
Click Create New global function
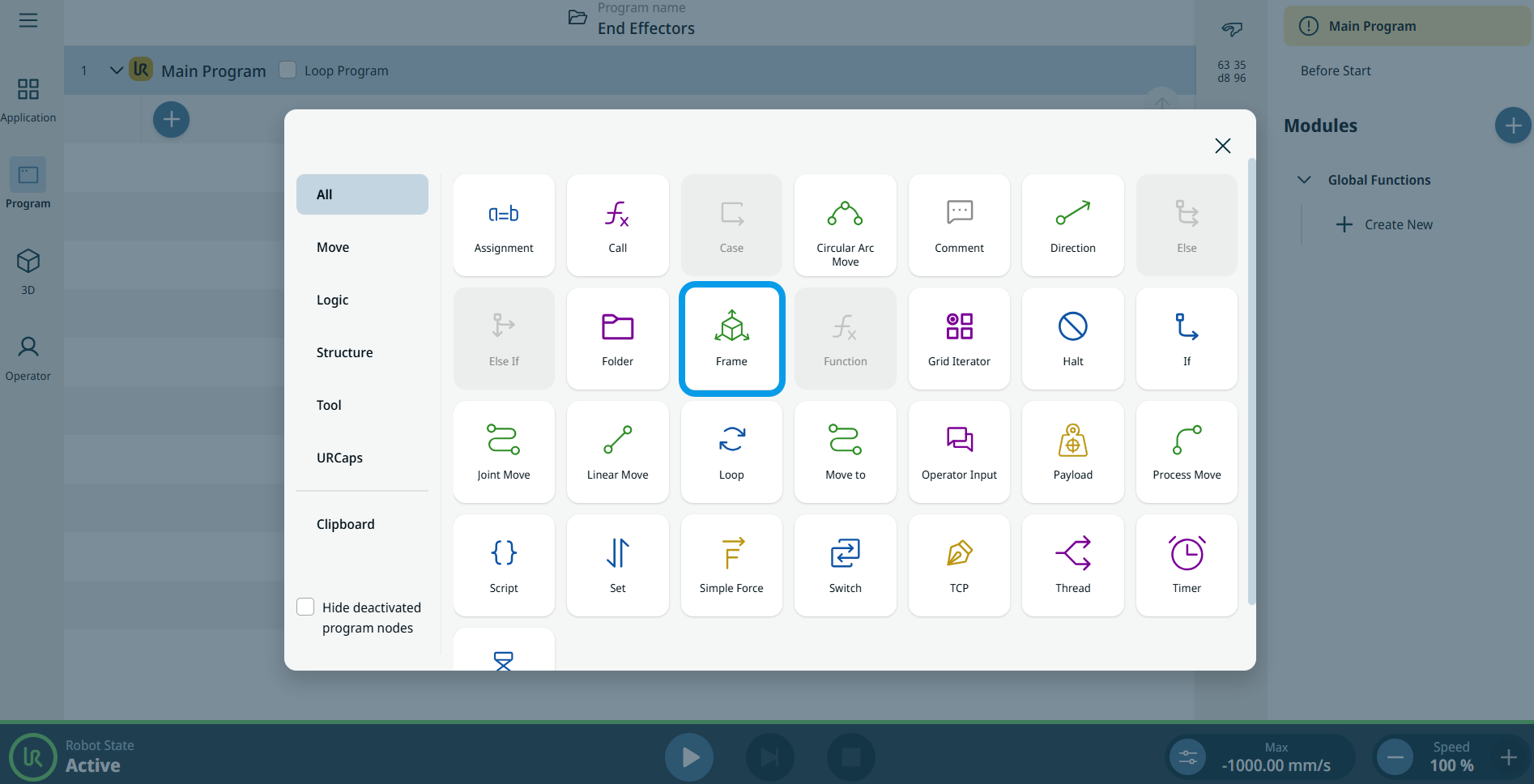tap(1385, 224)
